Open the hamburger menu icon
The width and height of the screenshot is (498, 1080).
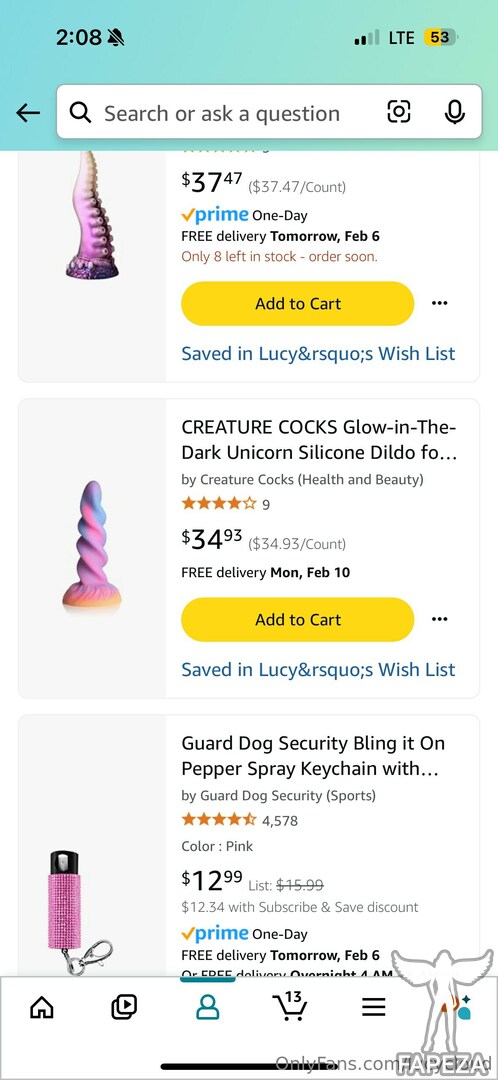[373, 1008]
